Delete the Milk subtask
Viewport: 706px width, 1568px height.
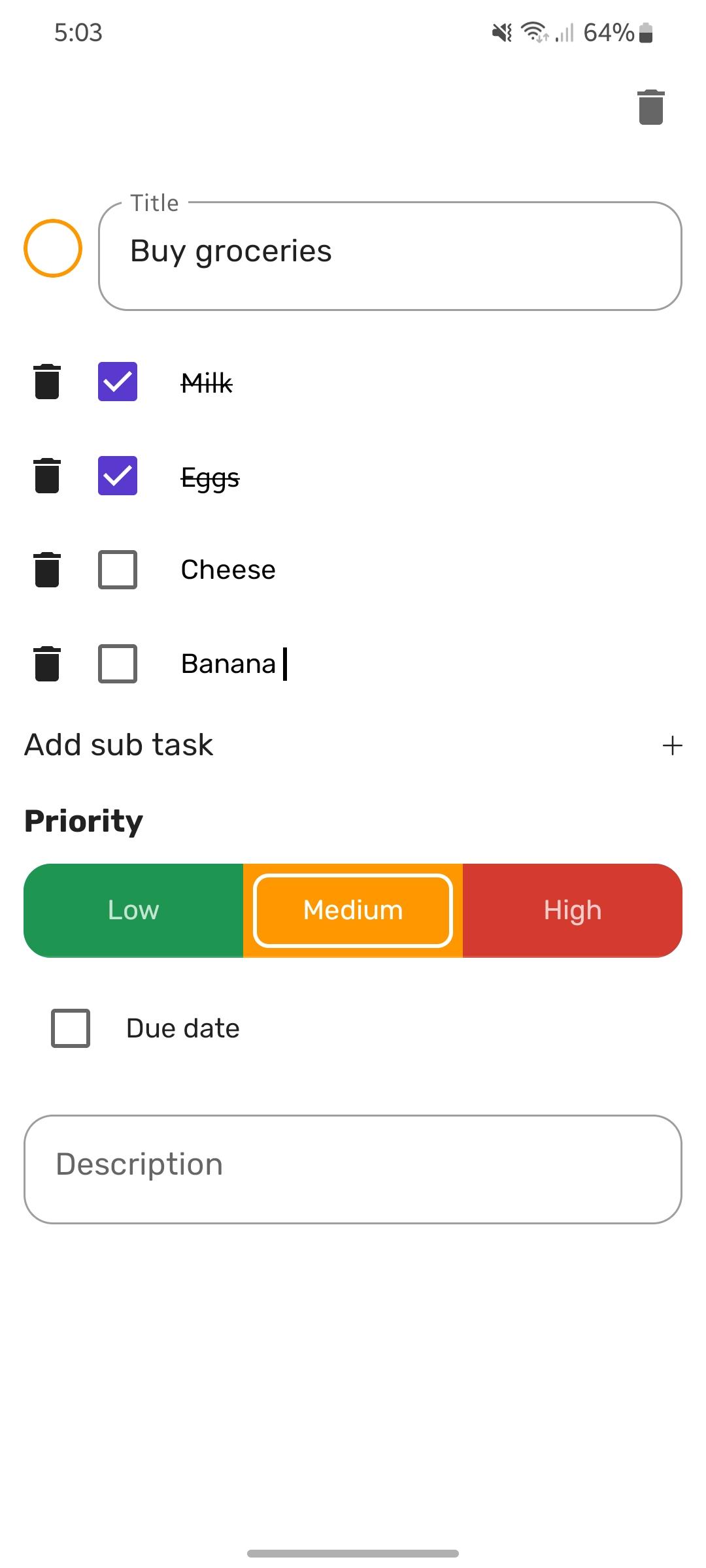[47, 382]
